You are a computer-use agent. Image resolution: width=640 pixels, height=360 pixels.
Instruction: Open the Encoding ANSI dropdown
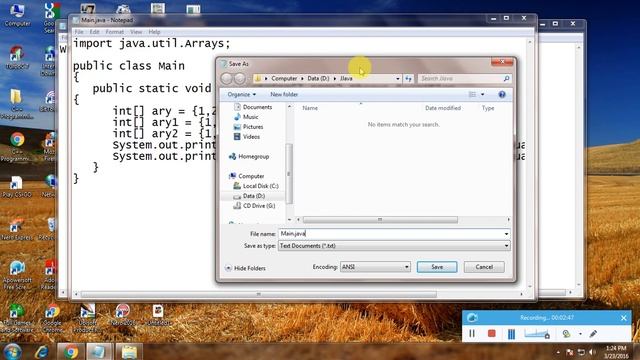click(375, 267)
